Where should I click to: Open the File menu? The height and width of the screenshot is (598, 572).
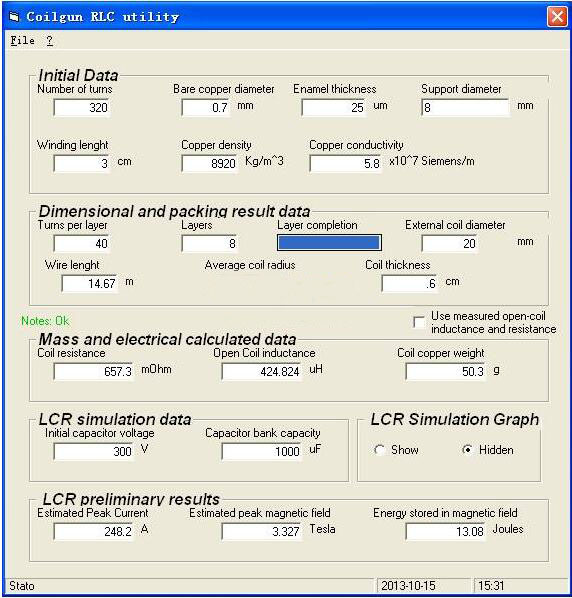pyautogui.click(x=22, y=40)
